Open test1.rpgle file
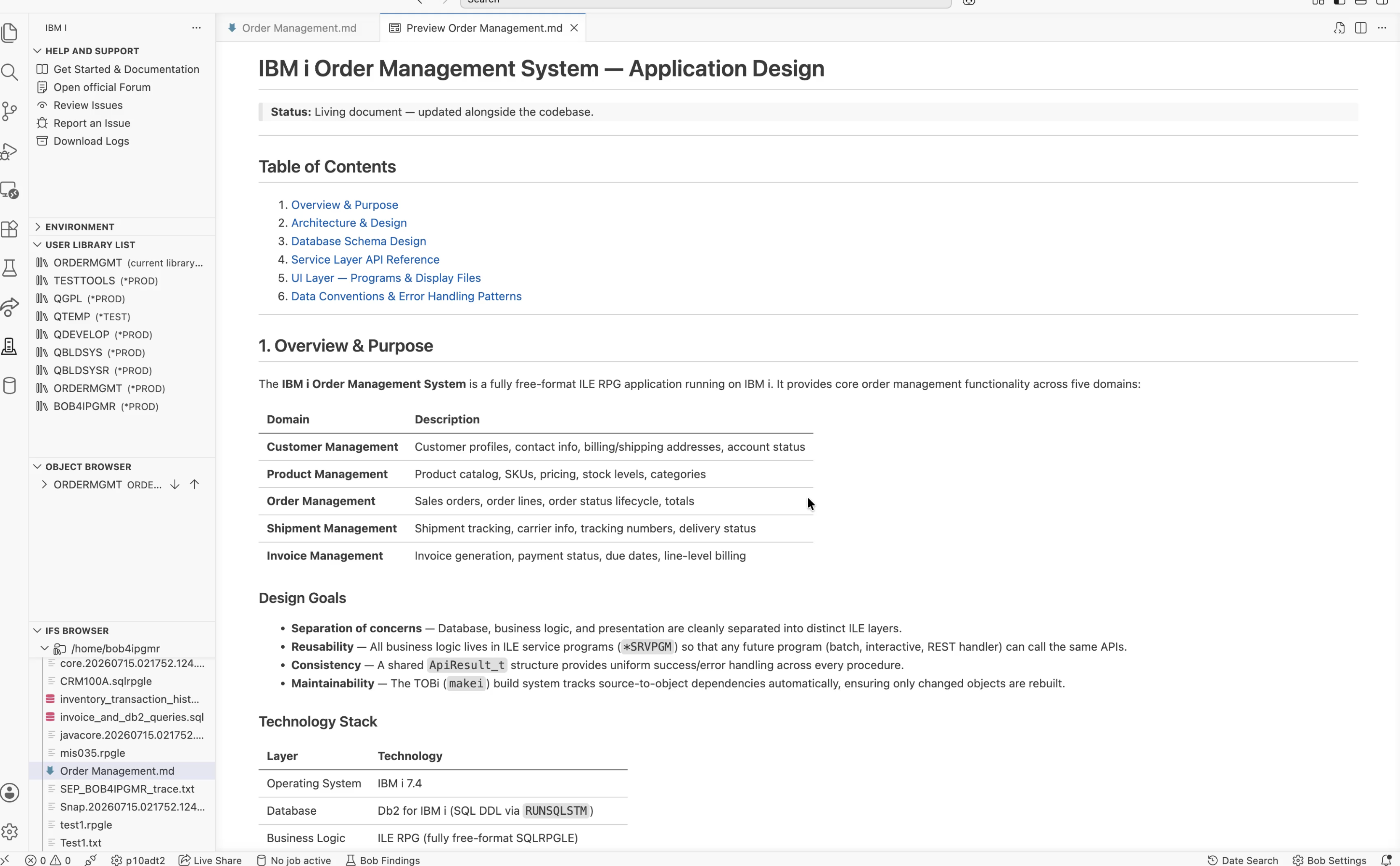 pos(122,825)
